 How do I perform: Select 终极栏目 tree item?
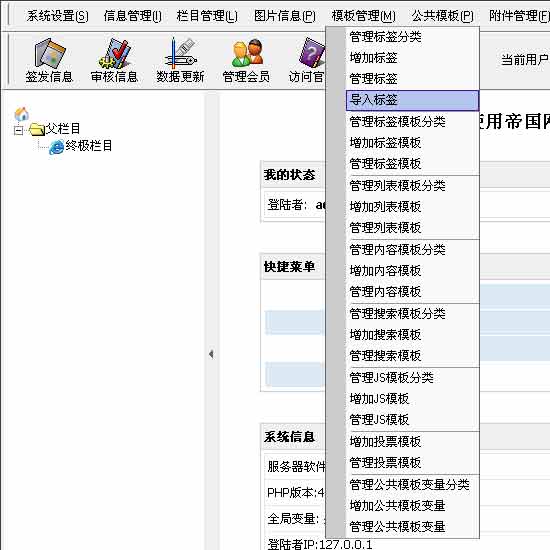pyautogui.click(x=89, y=146)
